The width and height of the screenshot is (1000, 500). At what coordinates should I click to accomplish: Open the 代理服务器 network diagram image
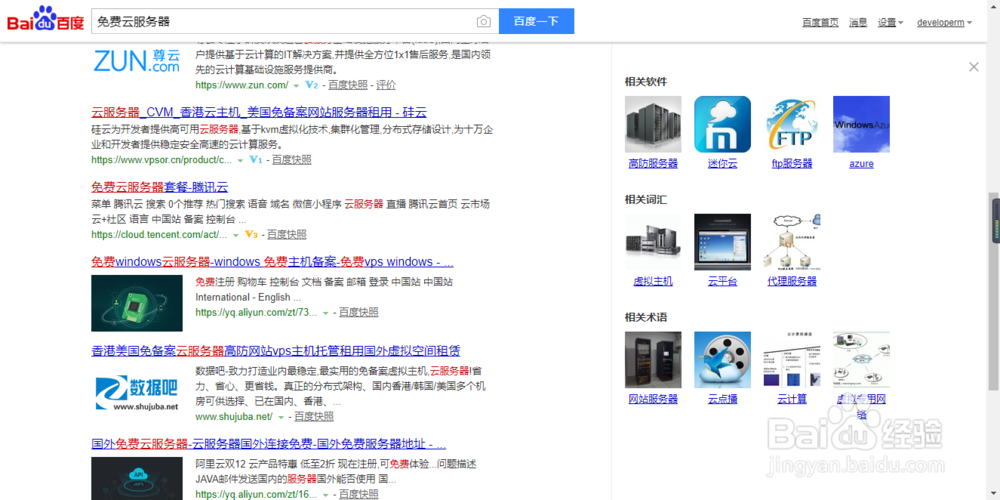click(x=791, y=242)
